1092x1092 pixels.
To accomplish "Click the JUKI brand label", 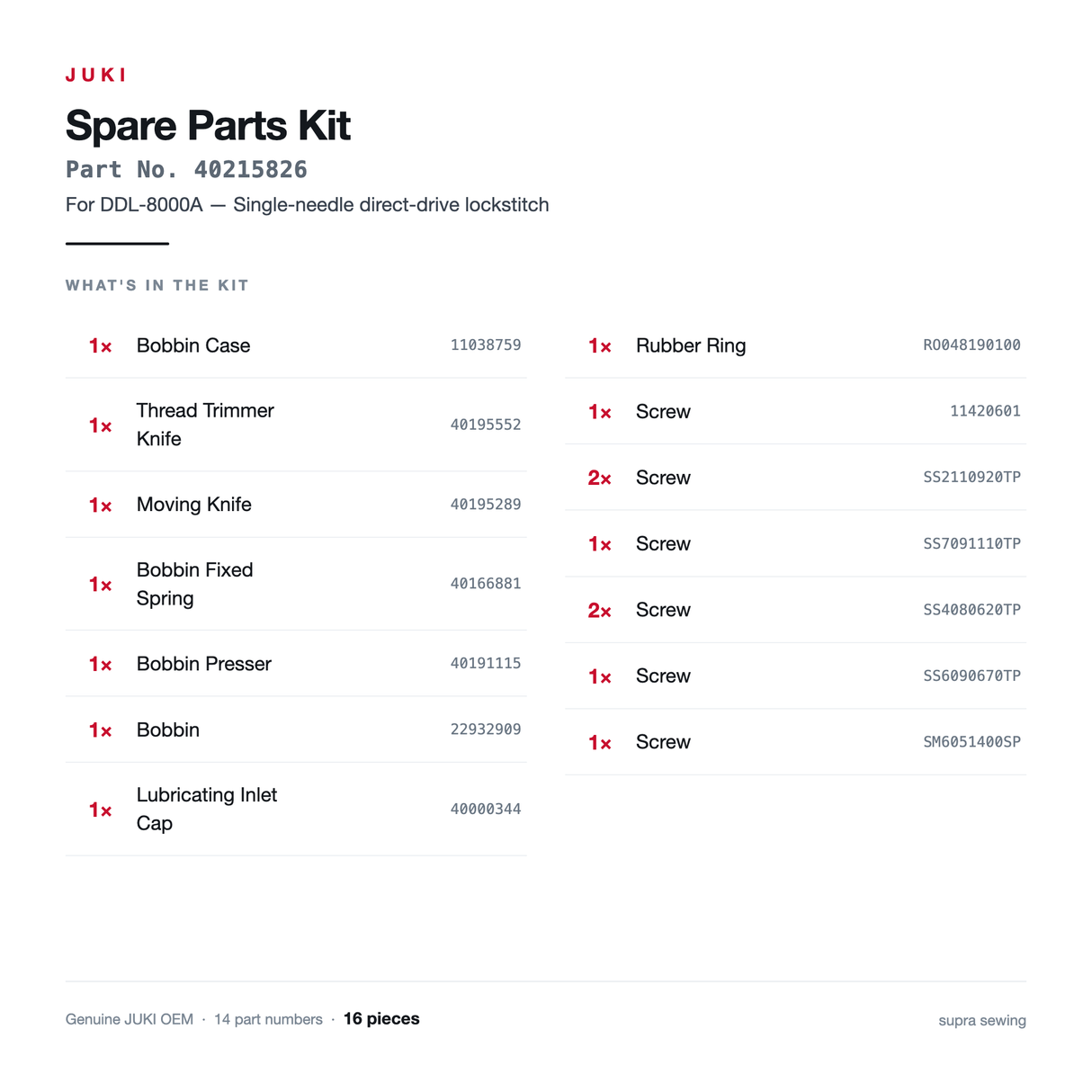I will coord(96,75).
